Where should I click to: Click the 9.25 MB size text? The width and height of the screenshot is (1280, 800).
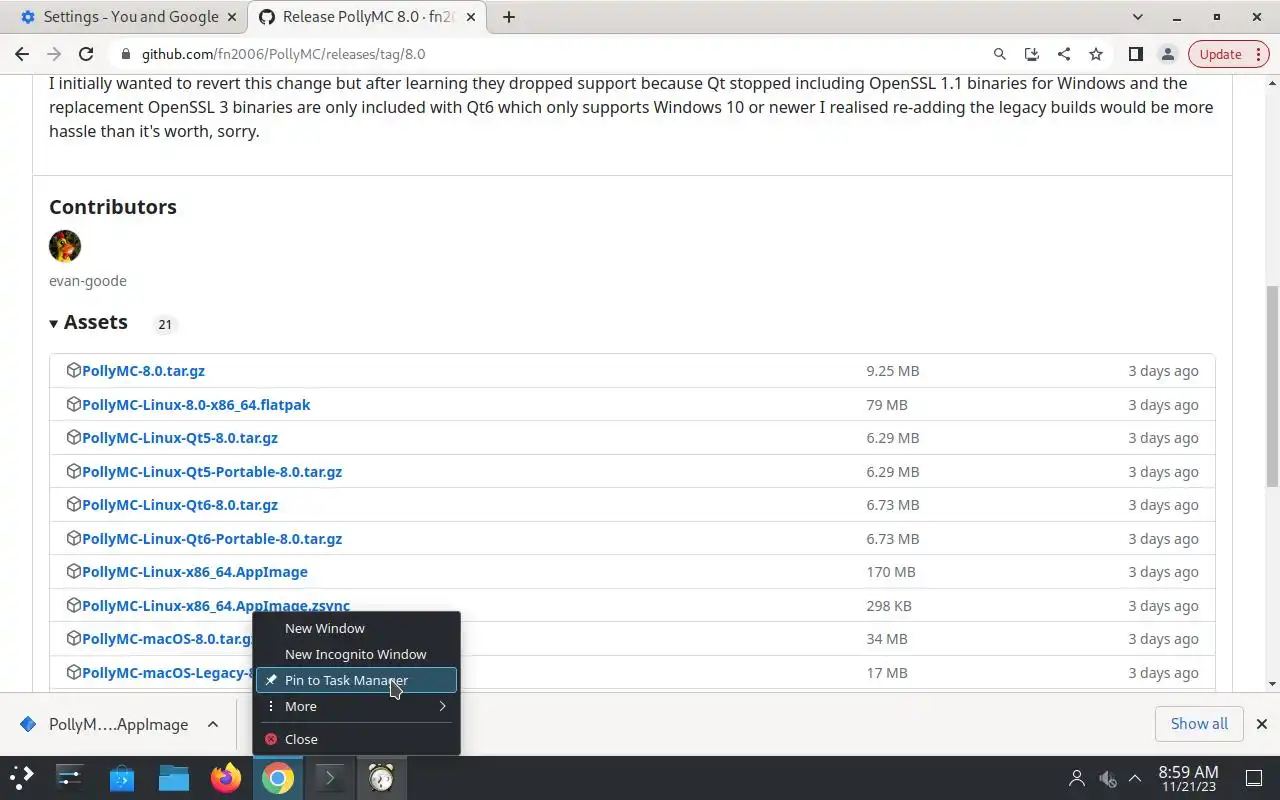(x=893, y=371)
